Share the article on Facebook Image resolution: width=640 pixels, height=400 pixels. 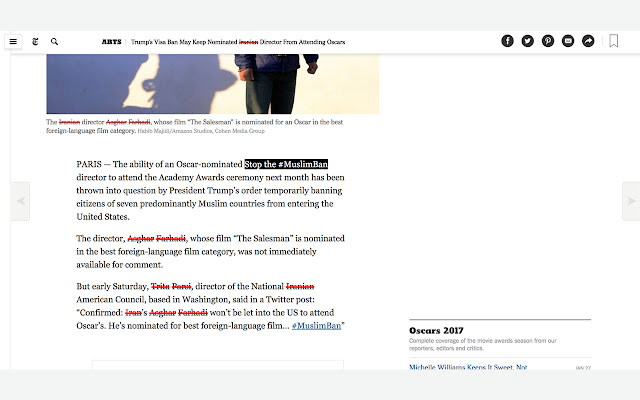tap(507, 41)
